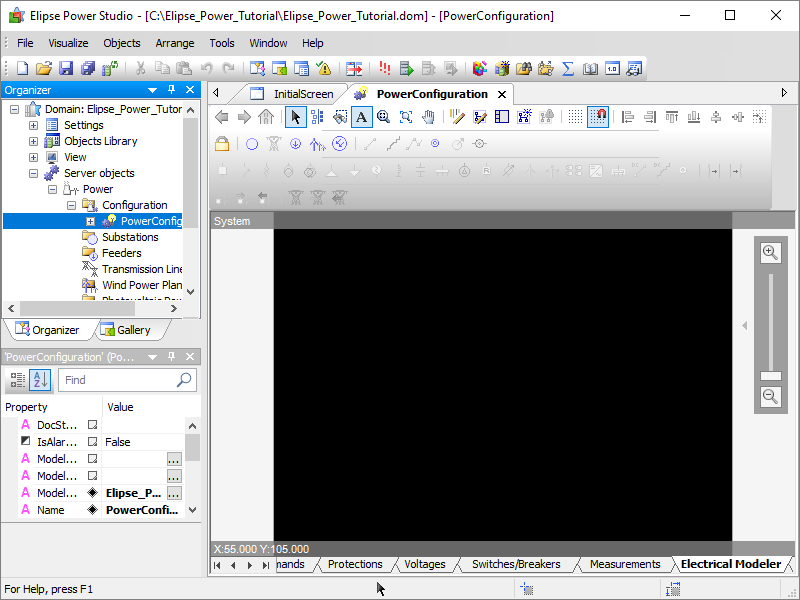
Task: Click the ellipsis button beside Elipse_P value
Action: point(174,493)
